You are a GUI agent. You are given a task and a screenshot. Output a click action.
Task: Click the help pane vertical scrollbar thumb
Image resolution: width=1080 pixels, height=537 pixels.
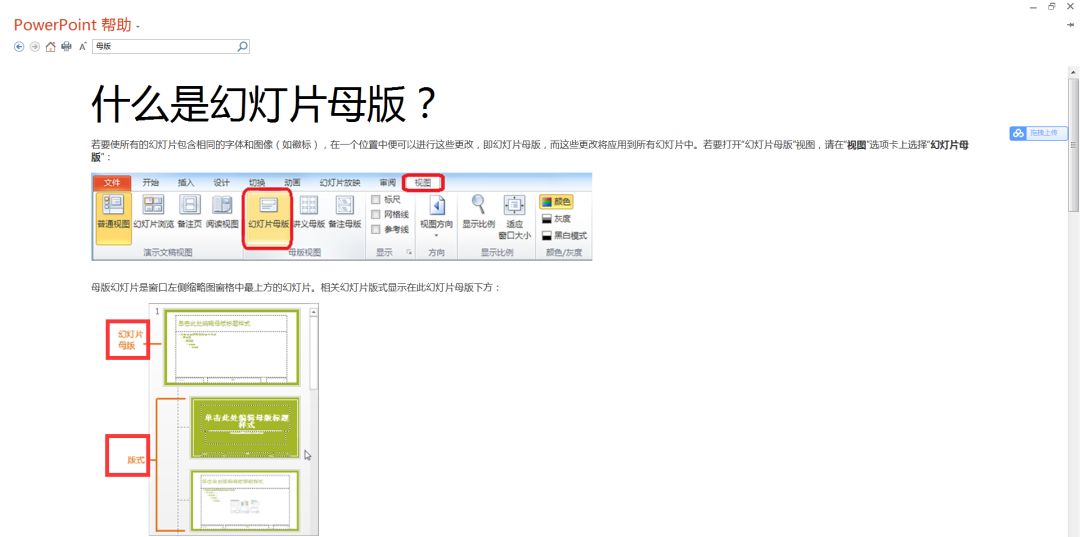[1073, 145]
